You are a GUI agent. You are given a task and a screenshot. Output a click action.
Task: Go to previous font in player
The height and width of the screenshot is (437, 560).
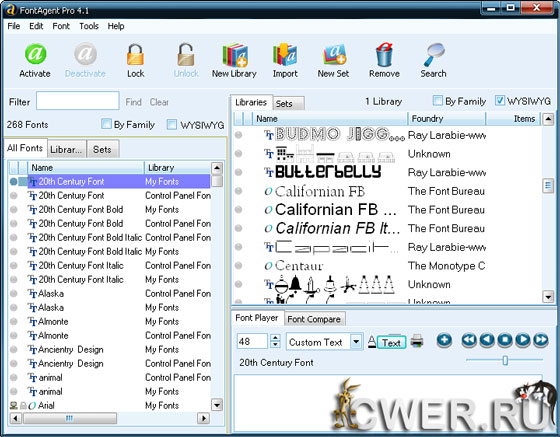[487, 340]
